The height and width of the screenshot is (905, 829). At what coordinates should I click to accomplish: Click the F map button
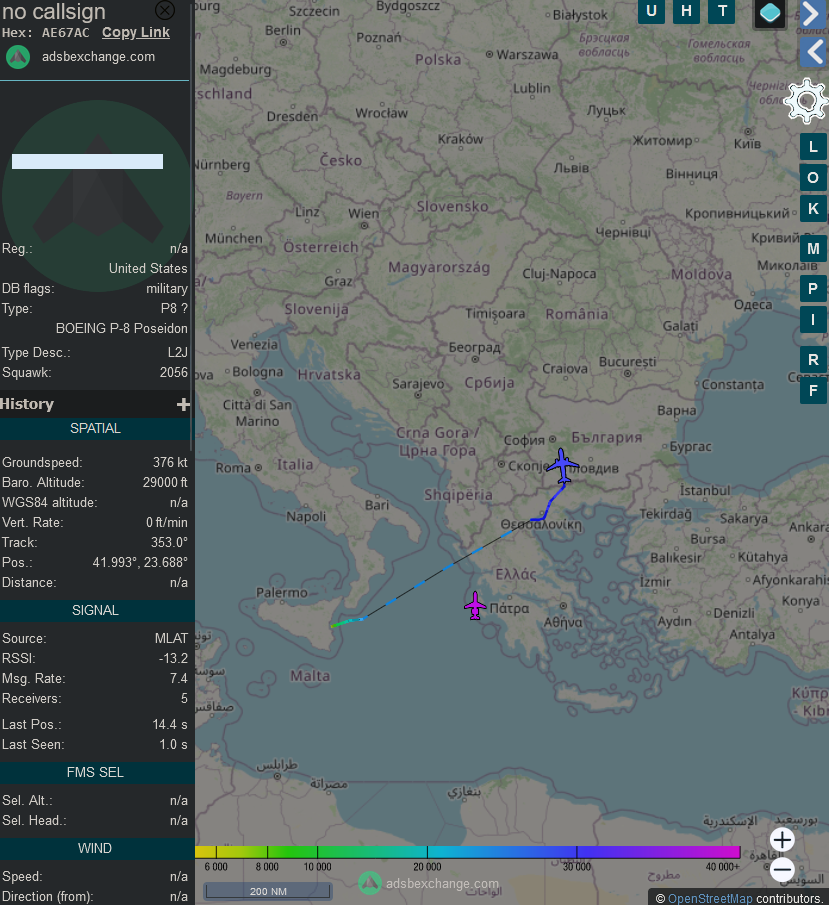[x=813, y=391]
